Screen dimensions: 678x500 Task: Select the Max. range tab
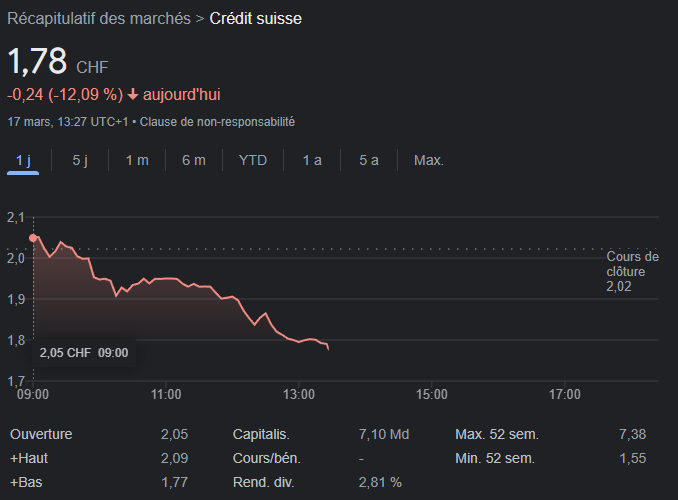429,160
